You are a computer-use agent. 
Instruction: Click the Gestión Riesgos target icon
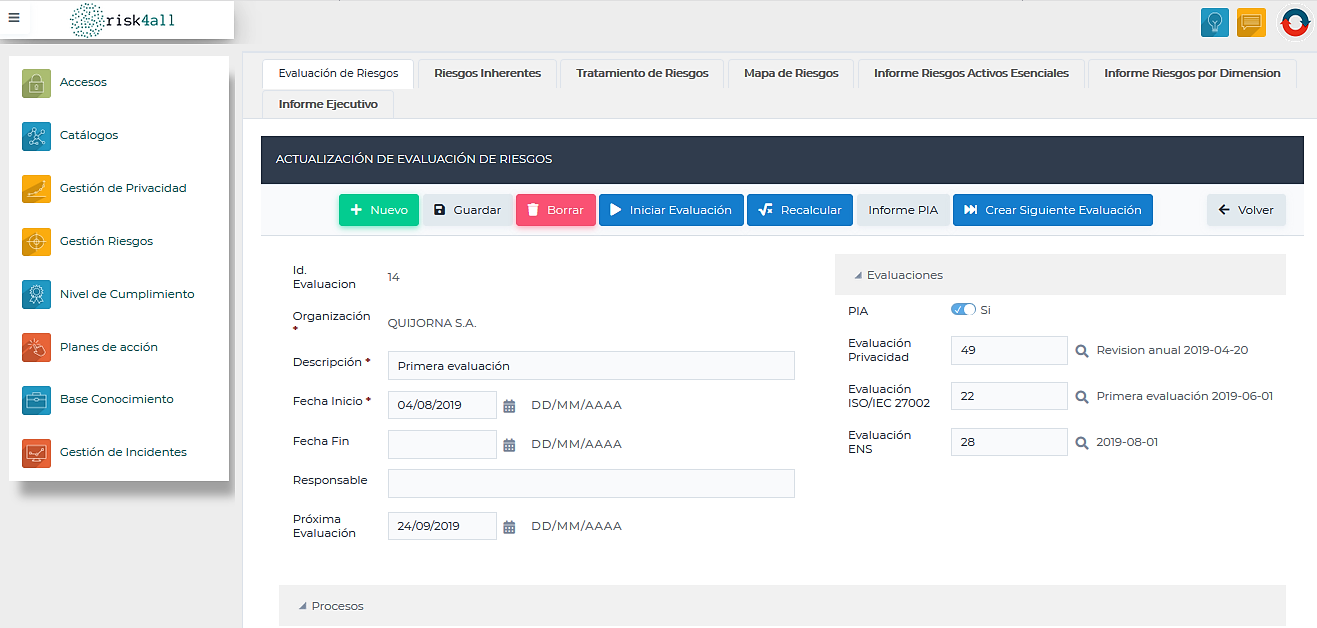tap(37, 241)
